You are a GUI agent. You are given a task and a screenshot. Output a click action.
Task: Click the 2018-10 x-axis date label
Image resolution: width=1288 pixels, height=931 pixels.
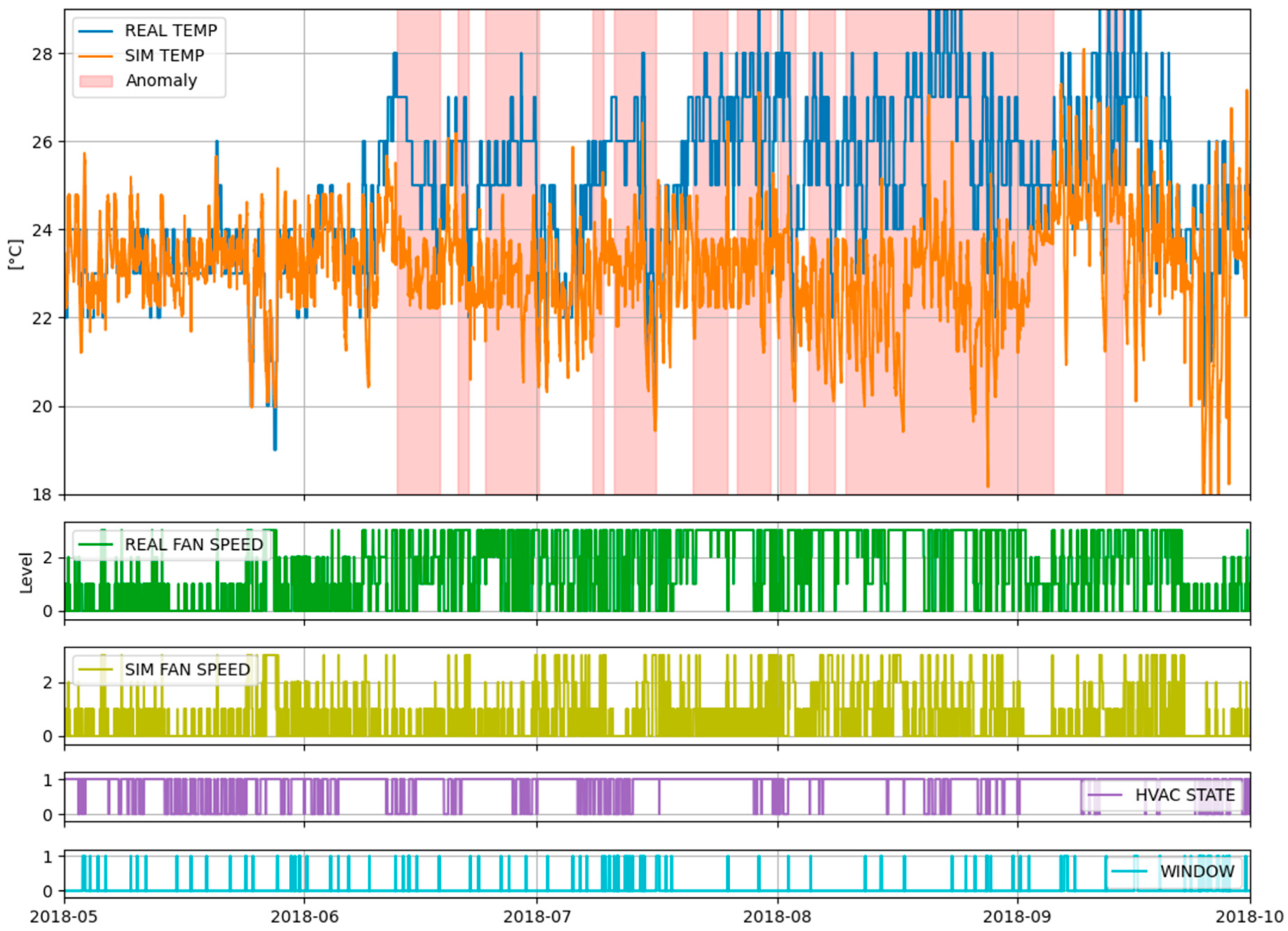pyautogui.click(x=1249, y=917)
